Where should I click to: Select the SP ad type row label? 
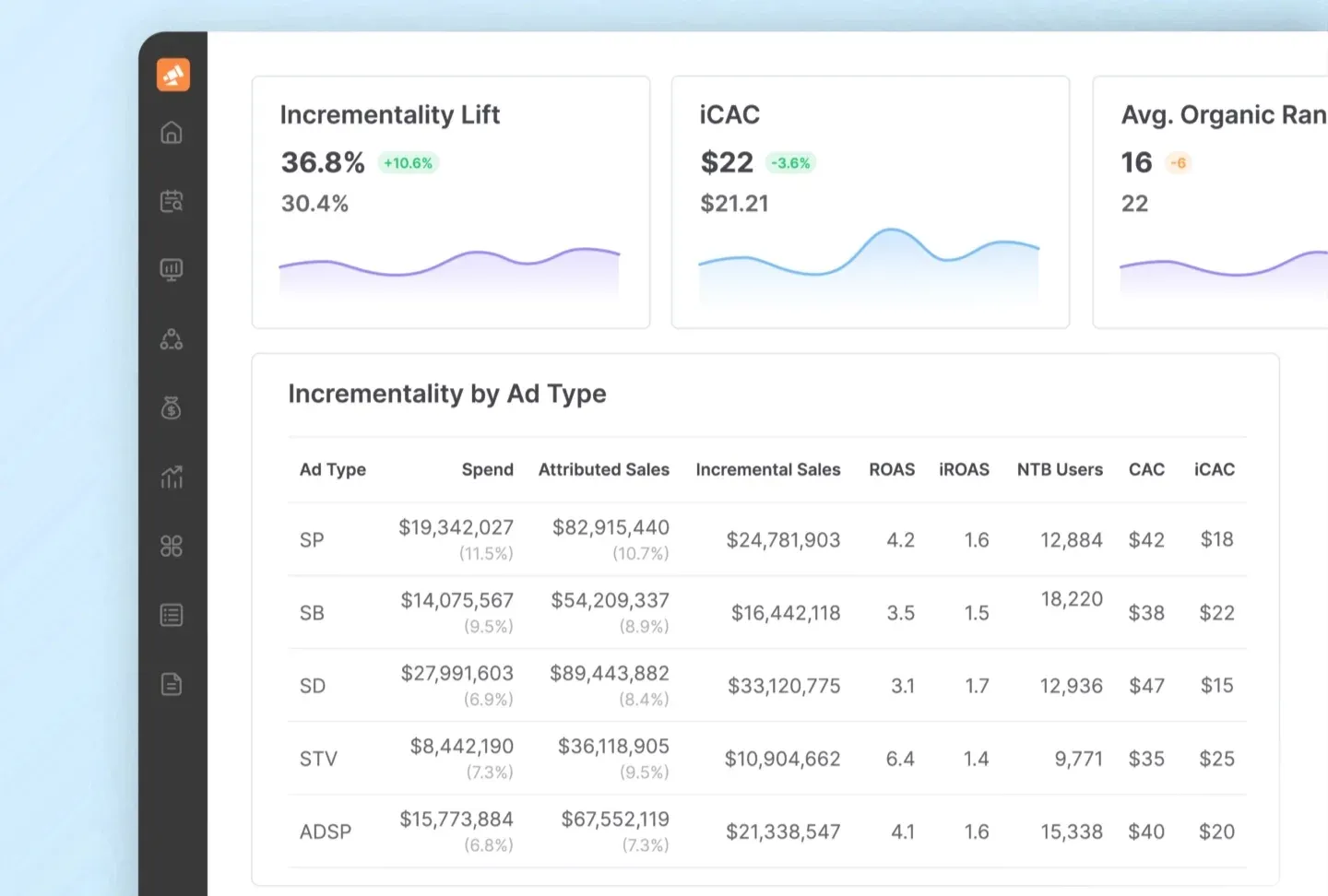(312, 540)
